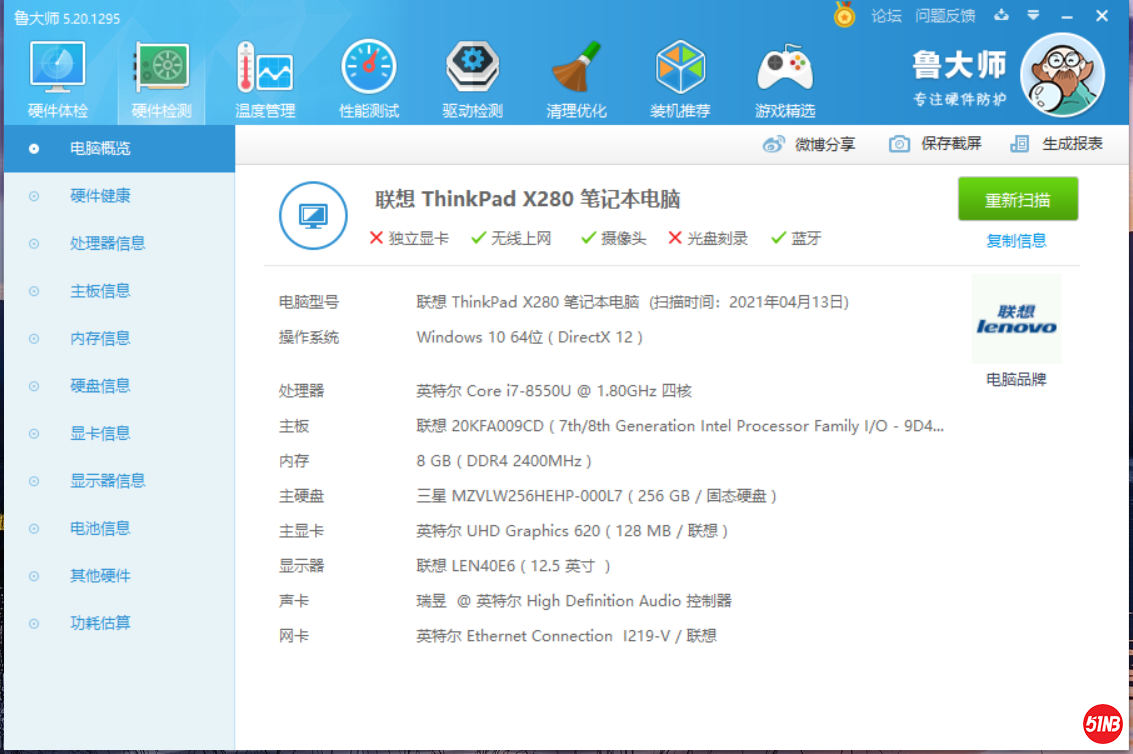Open the 清理优化 broom icon

[576, 70]
